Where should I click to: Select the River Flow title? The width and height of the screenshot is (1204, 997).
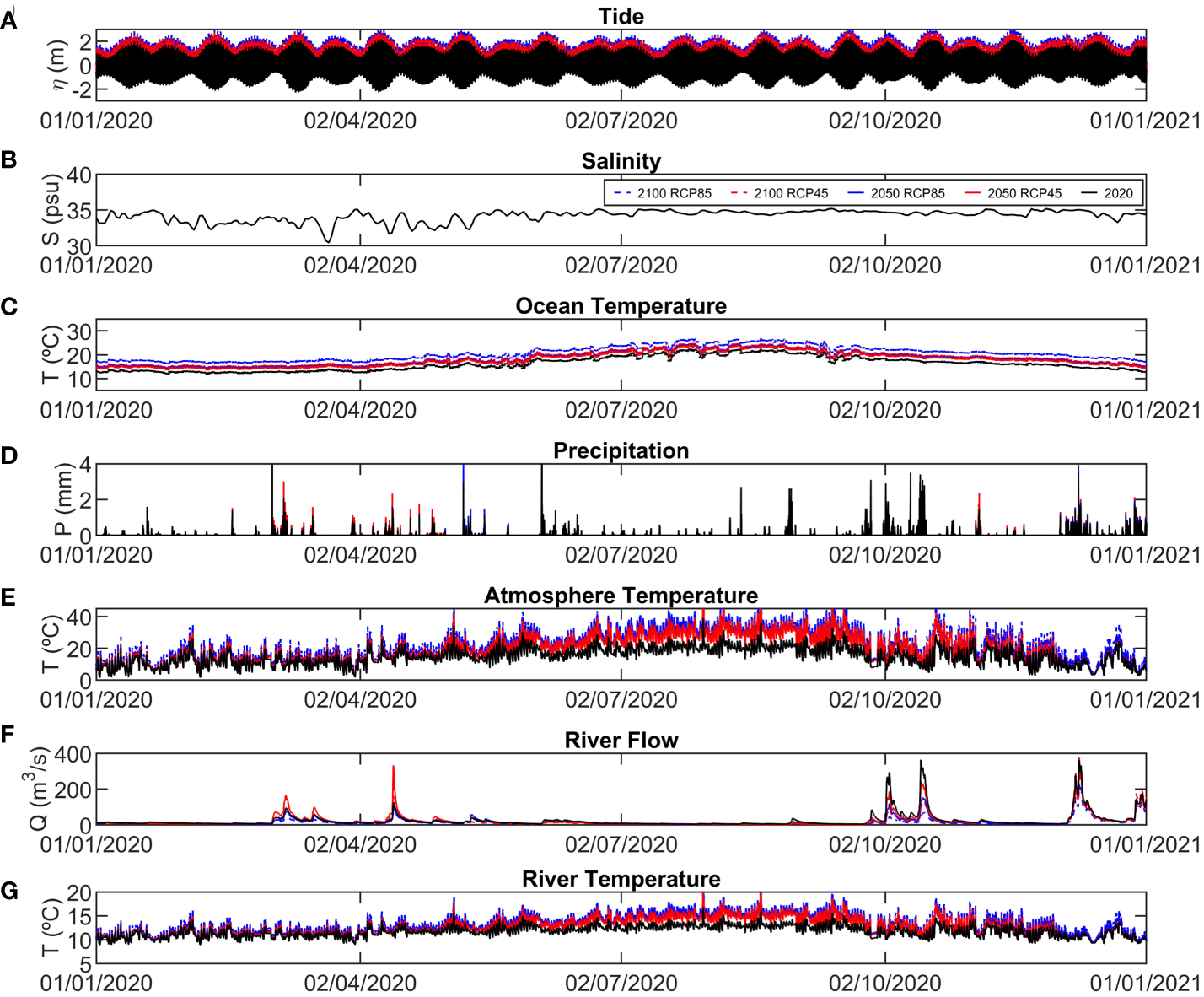click(621, 741)
